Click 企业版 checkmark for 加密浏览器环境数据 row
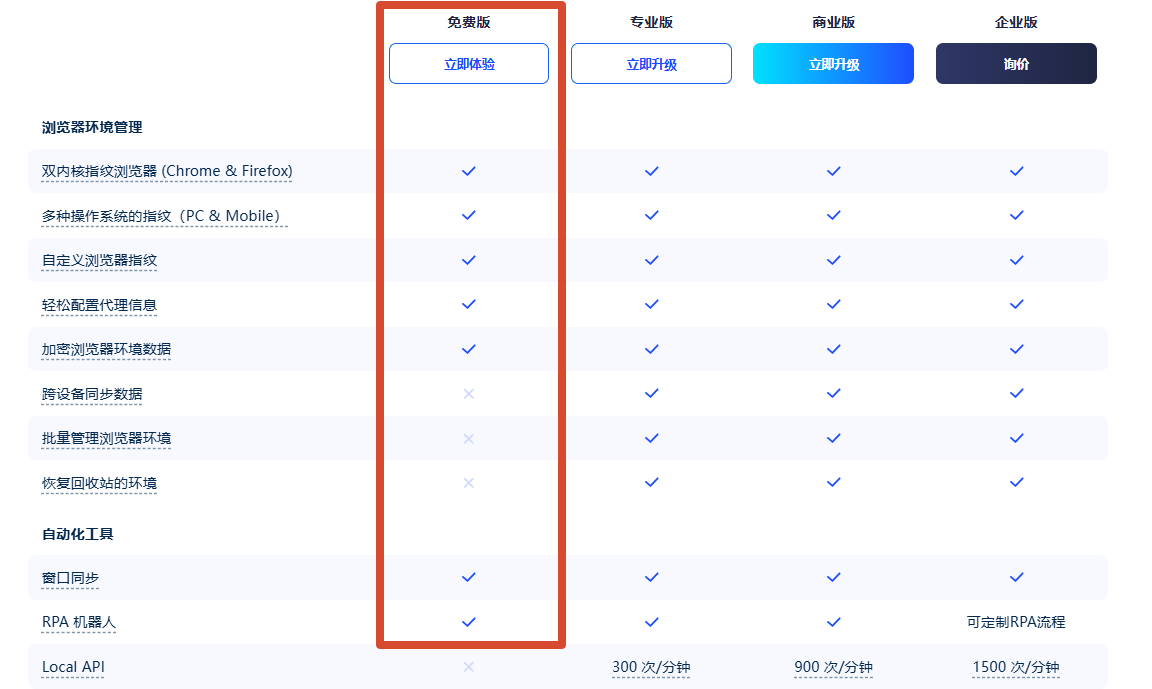Screen dimensions: 1152x689 coord(1016,349)
